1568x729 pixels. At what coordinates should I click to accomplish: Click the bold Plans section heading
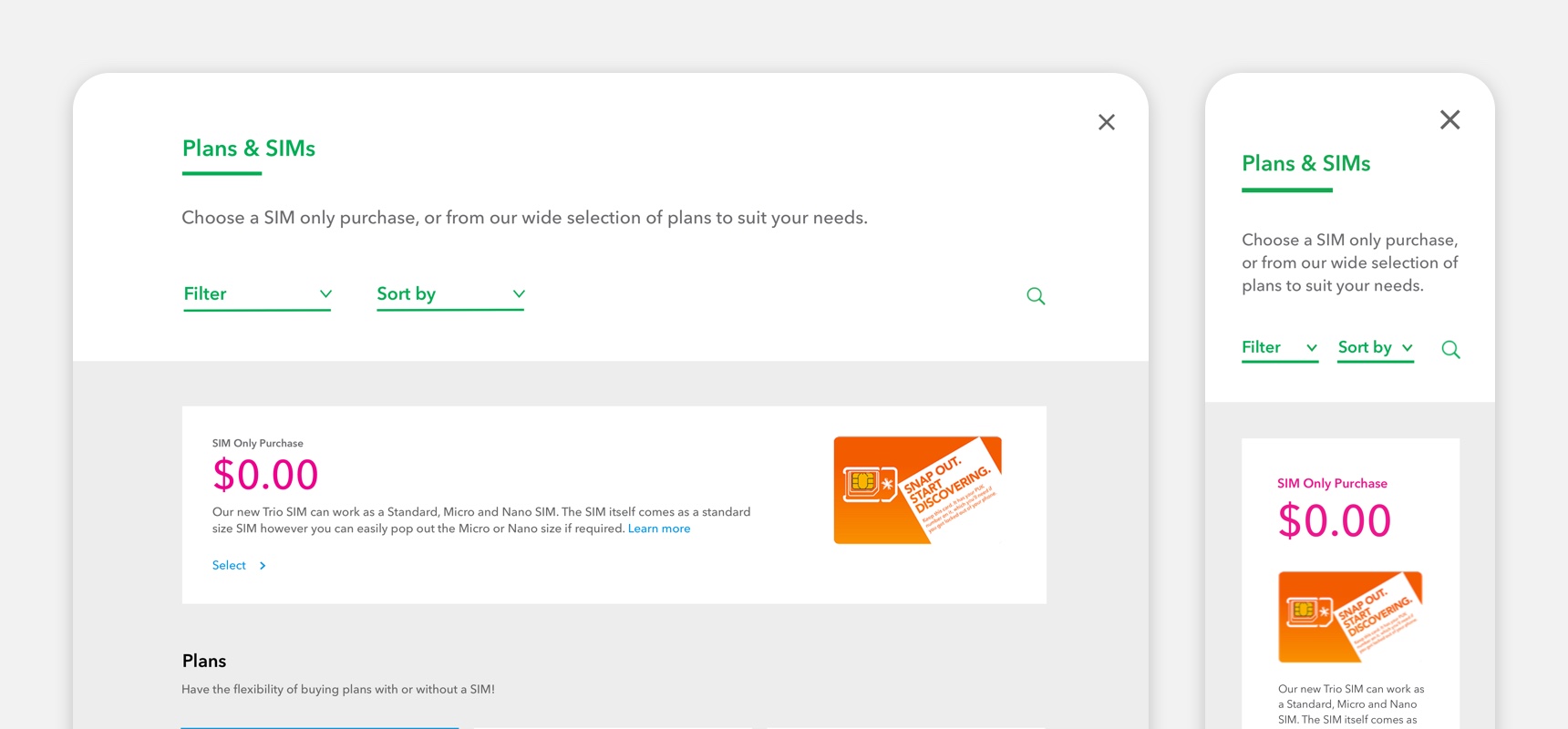click(204, 662)
